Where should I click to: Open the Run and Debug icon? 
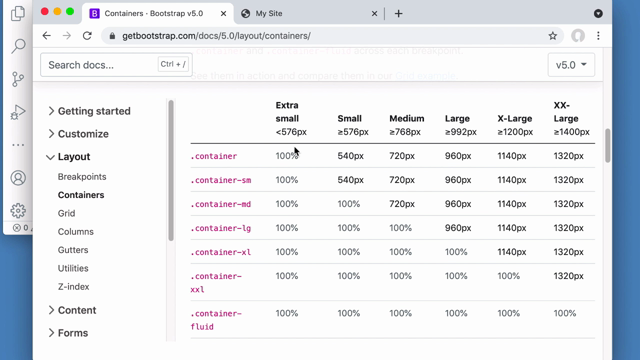[18, 112]
